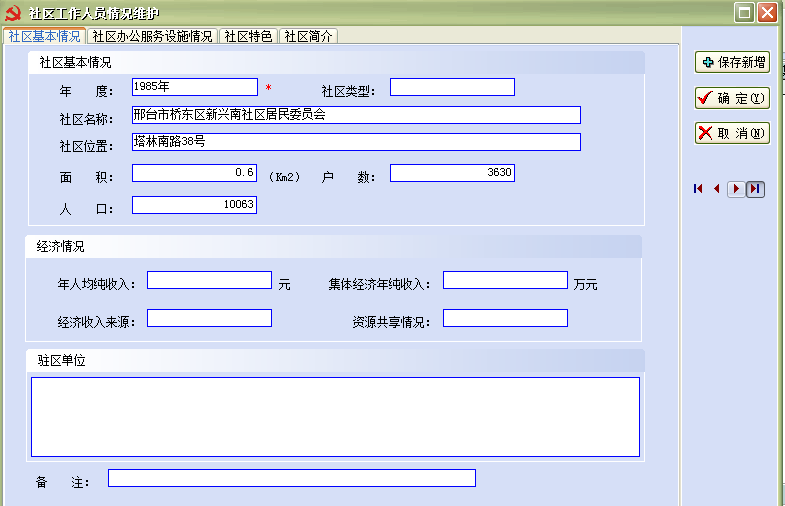
Task: Go to the first record
Action: point(698,189)
